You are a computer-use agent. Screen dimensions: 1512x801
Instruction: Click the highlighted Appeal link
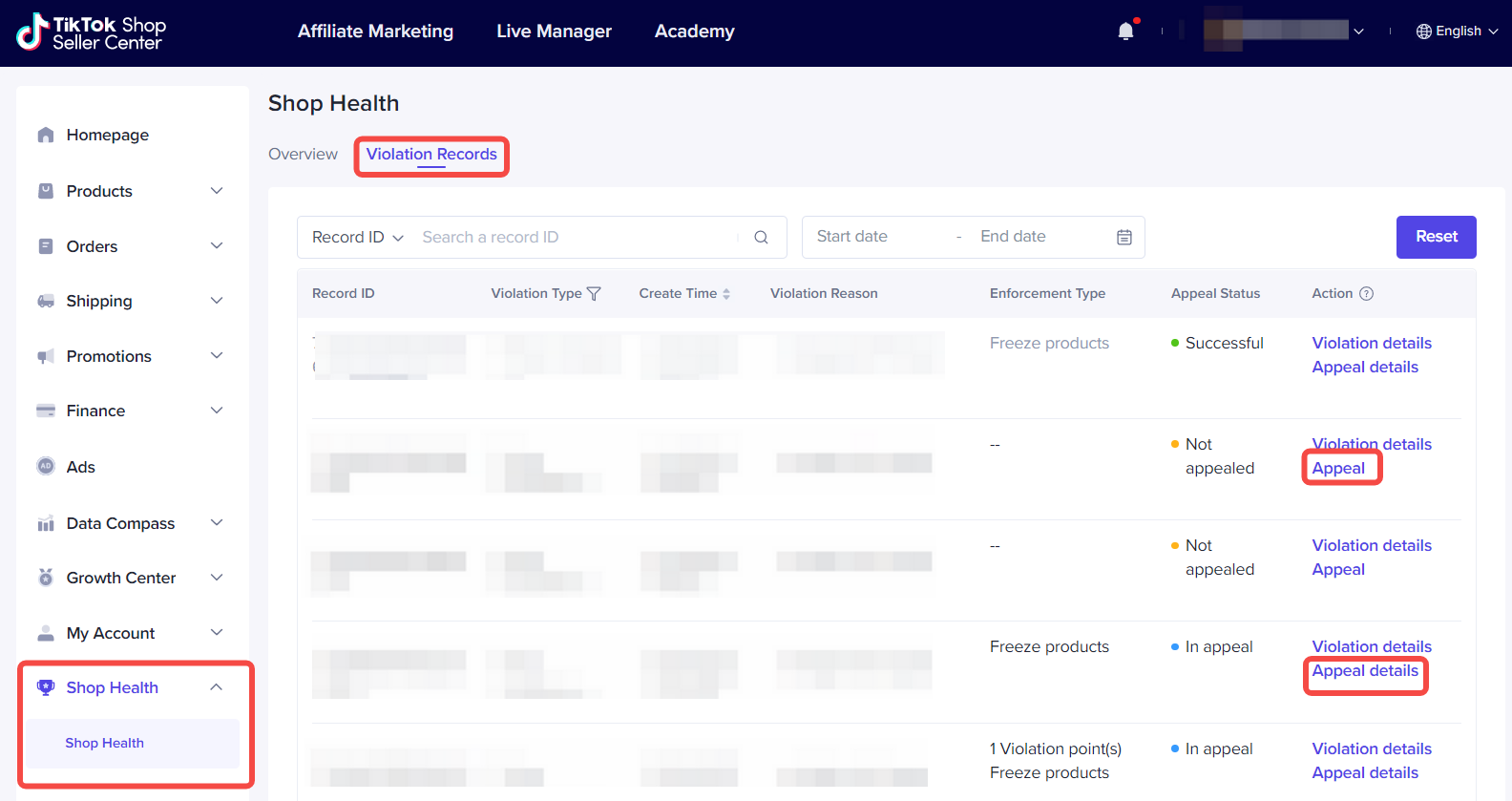click(1338, 469)
